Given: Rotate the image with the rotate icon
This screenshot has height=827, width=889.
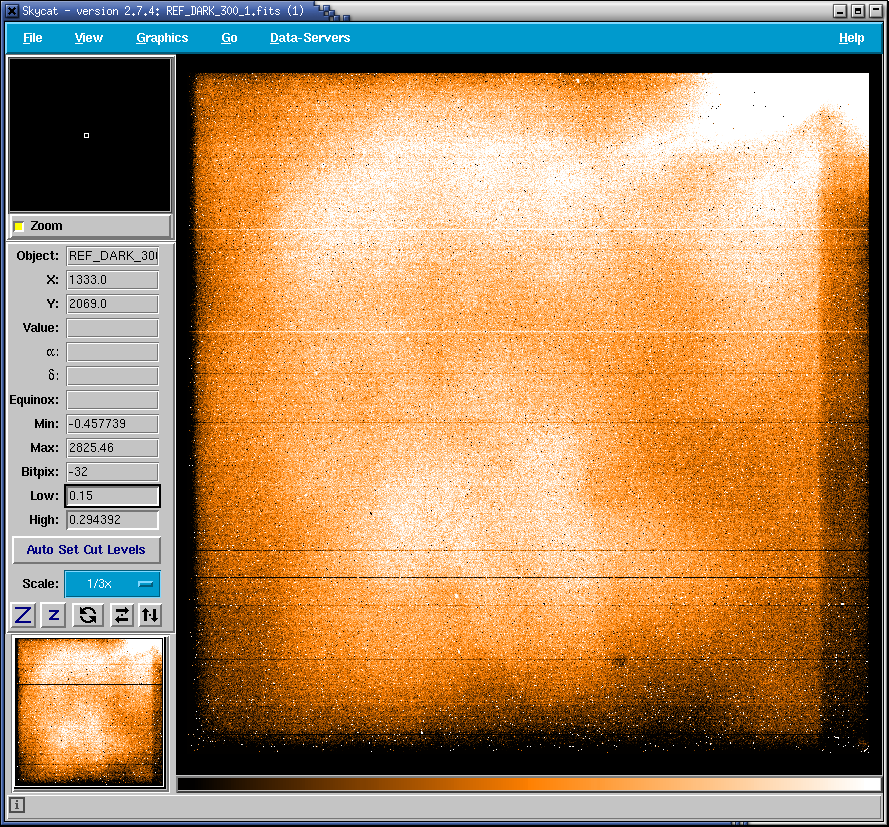Looking at the screenshot, I should 88,615.
